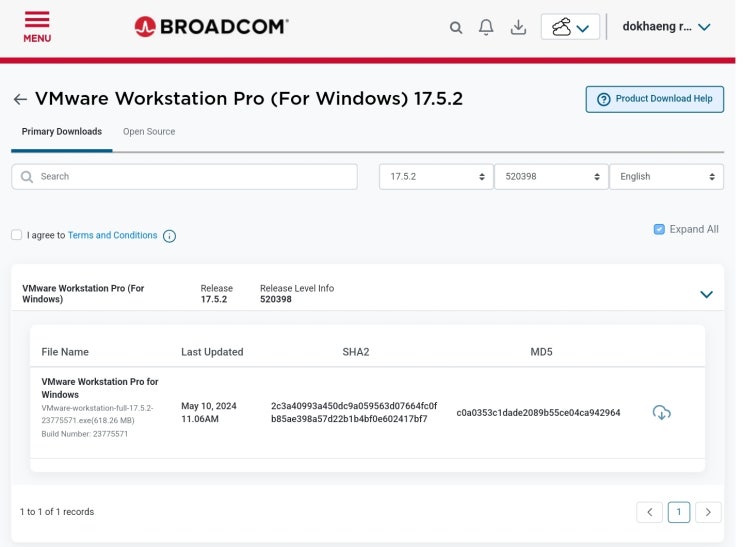Go to the next page arrow
The image size is (743, 547).
click(x=708, y=512)
